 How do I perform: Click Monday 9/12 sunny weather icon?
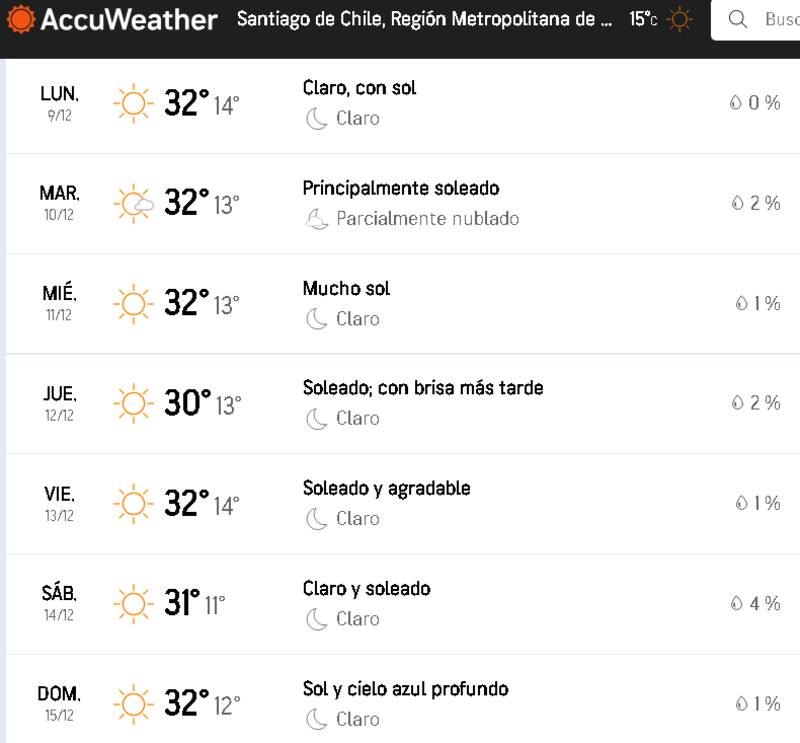[x=132, y=103]
